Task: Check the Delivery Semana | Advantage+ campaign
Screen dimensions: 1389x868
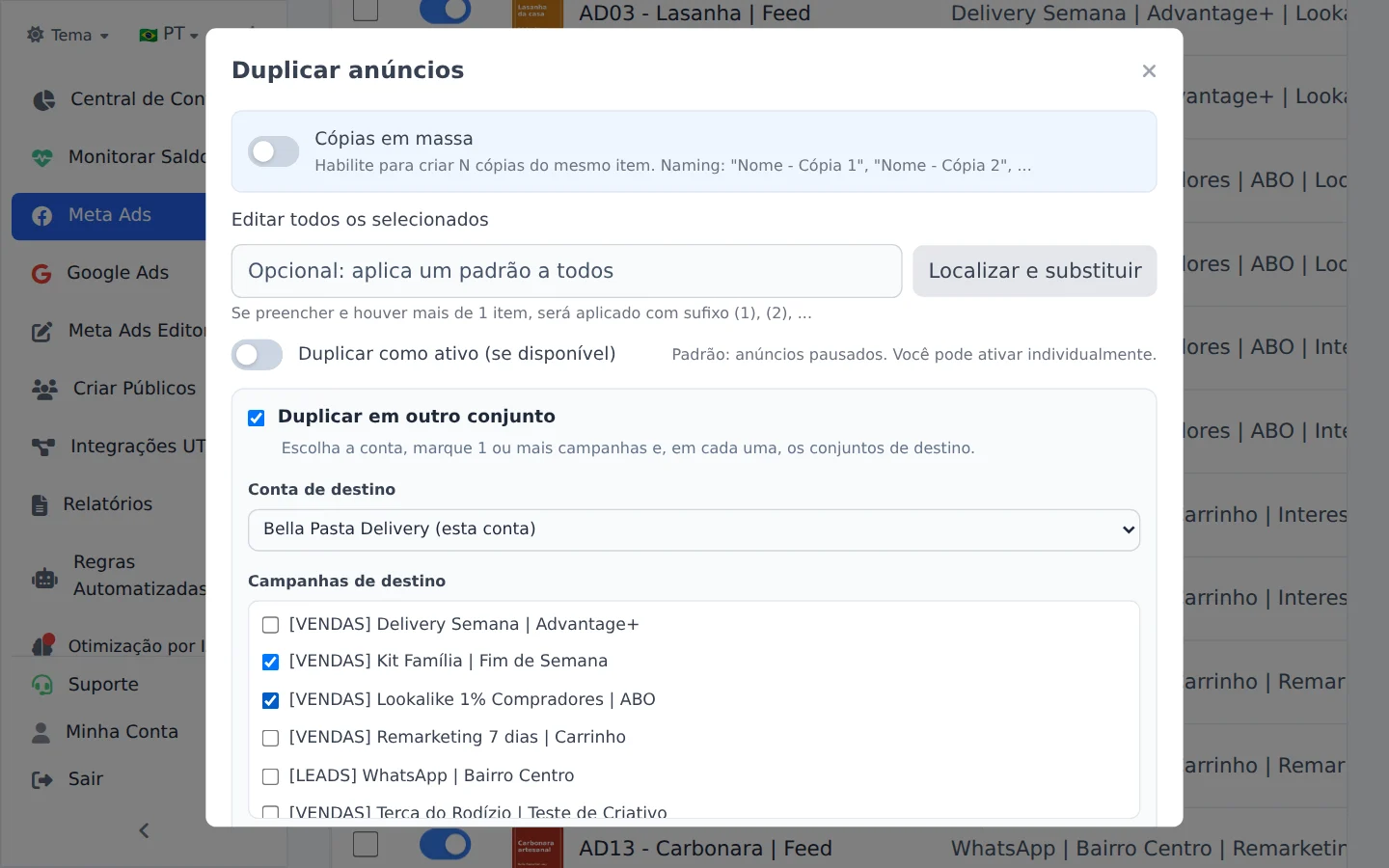Action: (x=270, y=625)
